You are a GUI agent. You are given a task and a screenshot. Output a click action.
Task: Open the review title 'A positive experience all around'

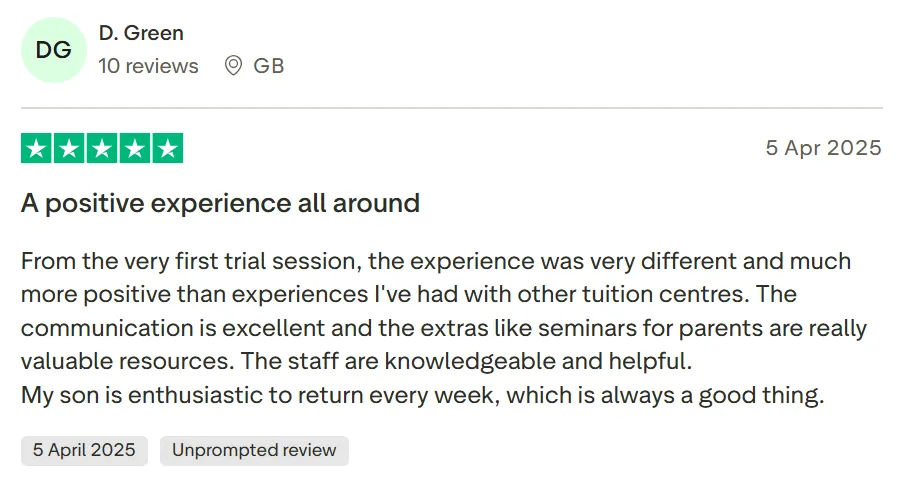220,204
